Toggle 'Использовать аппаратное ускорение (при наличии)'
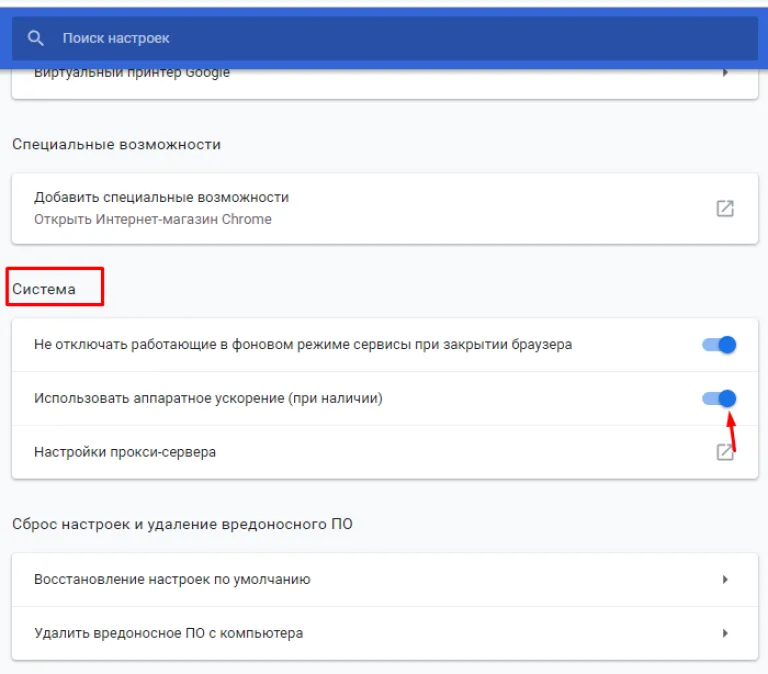The width and height of the screenshot is (768, 674). (x=719, y=398)
